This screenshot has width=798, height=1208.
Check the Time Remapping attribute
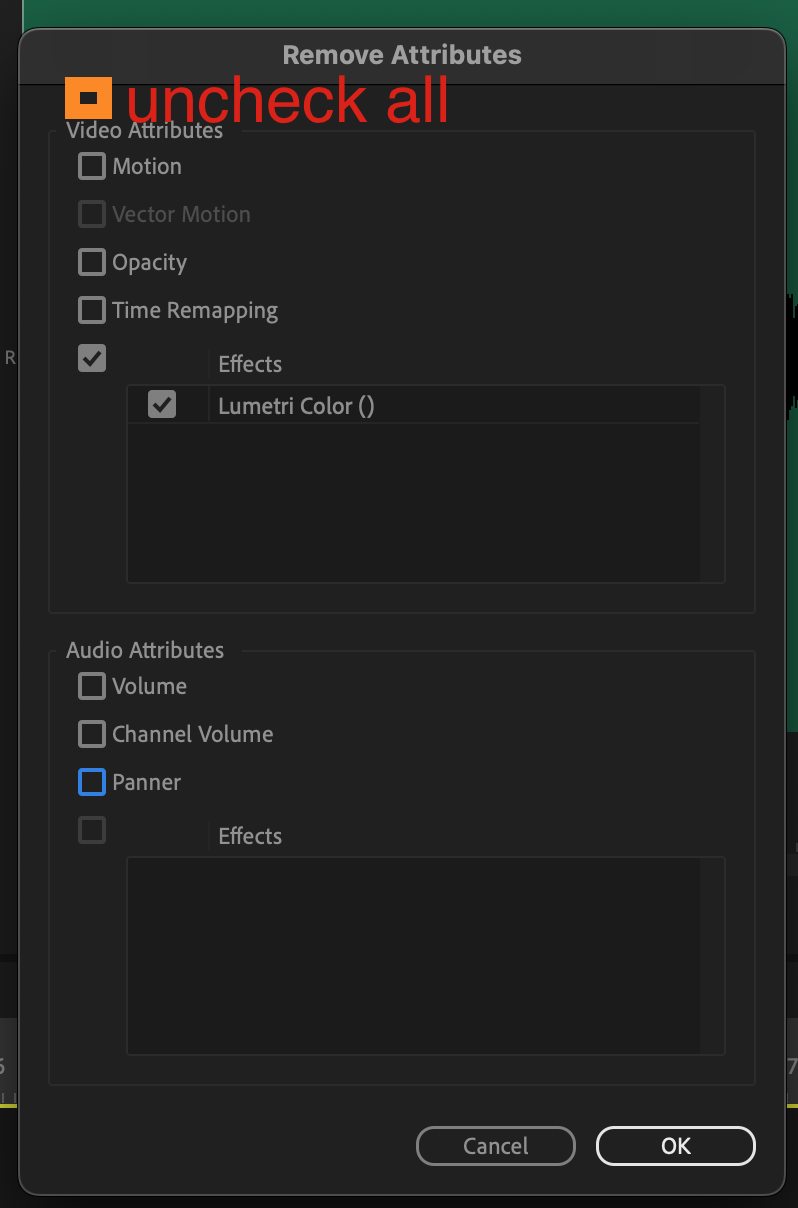91,310
